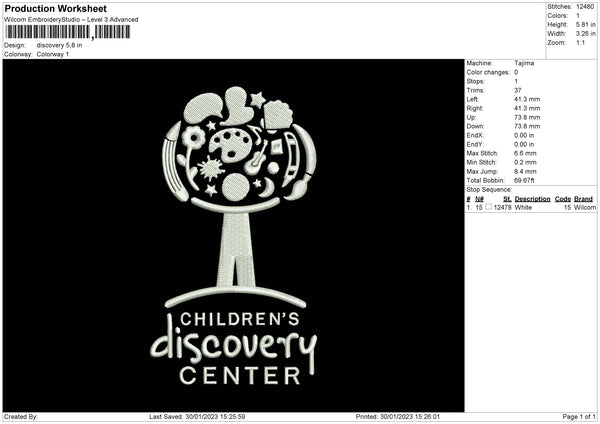Click the 'White' description in stop row

(523, 207)
